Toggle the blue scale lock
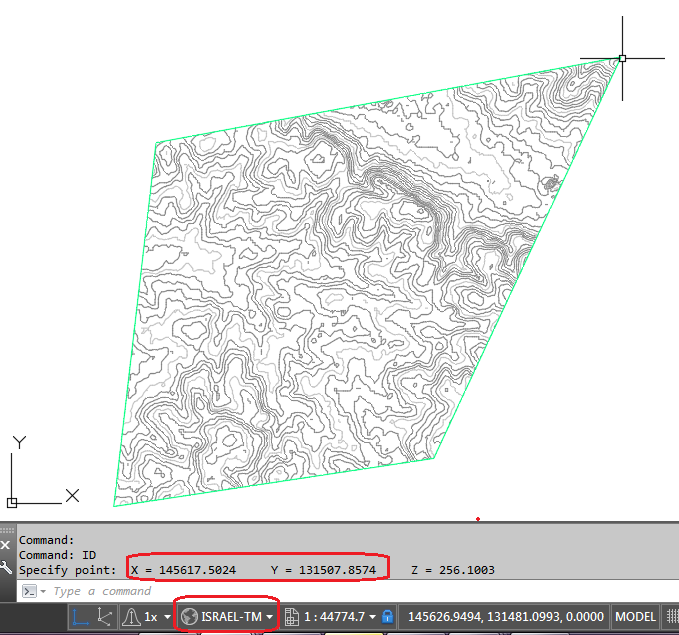Screen dimensions: 679x635 pos(388,617)
